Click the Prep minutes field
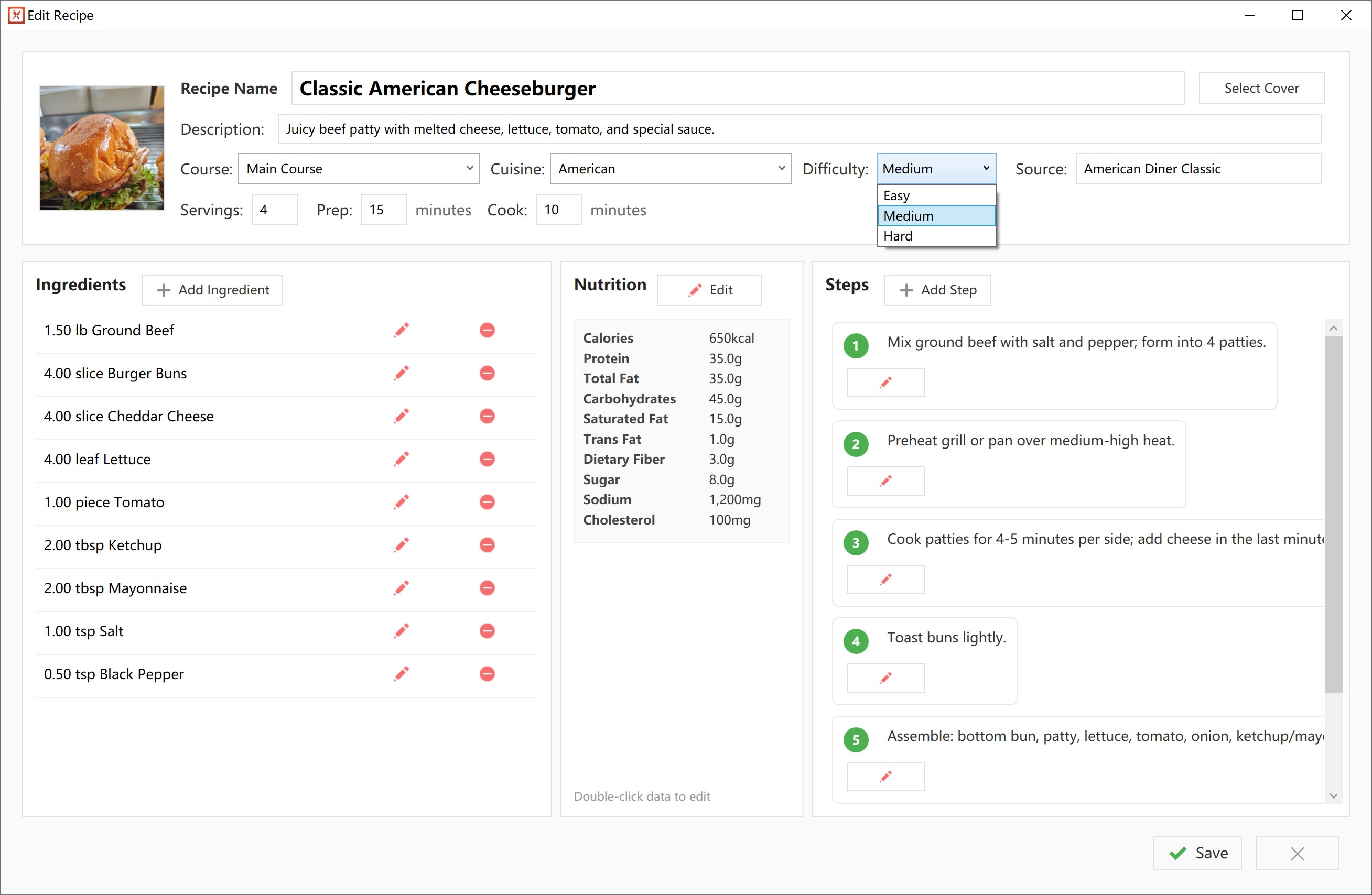1372x895 pixels. [x=383, y=210]
